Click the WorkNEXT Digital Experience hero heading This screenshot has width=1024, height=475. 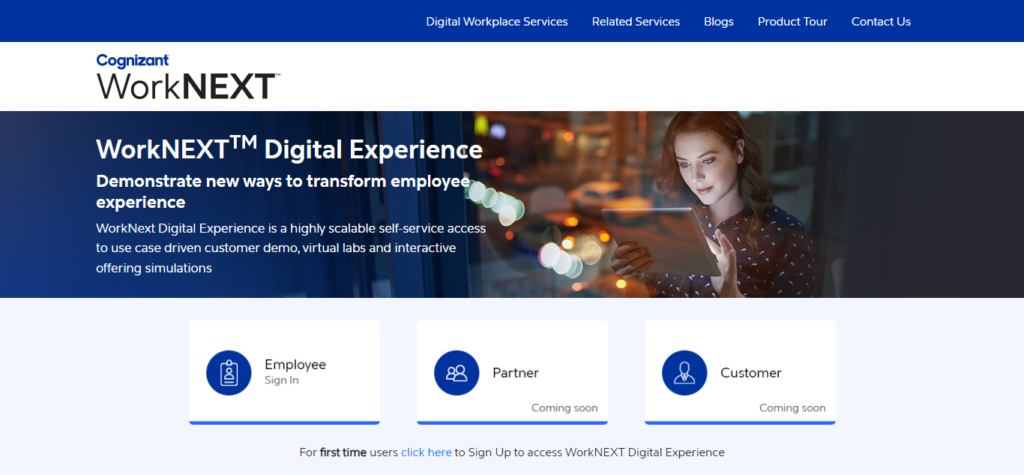pos(289,150)
